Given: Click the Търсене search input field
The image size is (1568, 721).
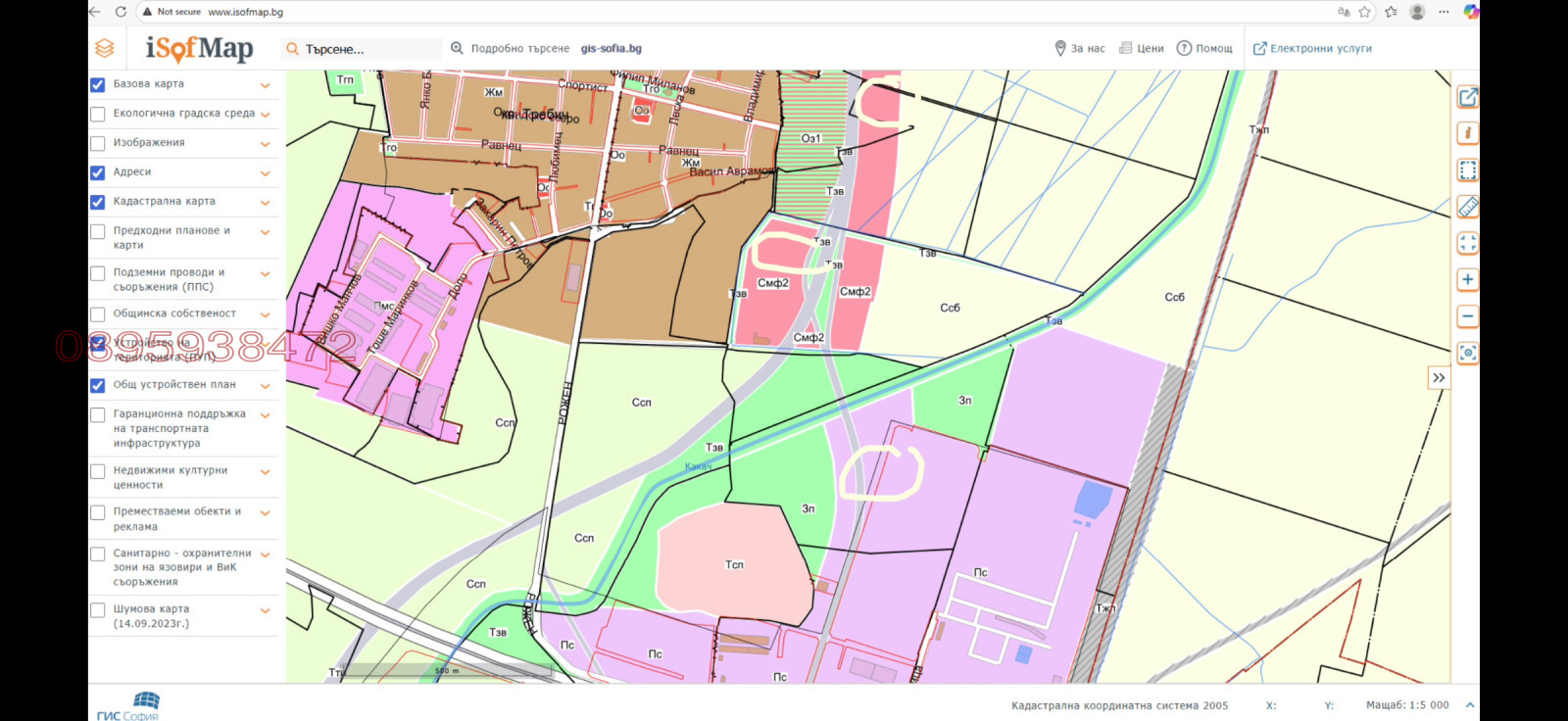Looking at the screenshot, I should click(x=367, y=49).
